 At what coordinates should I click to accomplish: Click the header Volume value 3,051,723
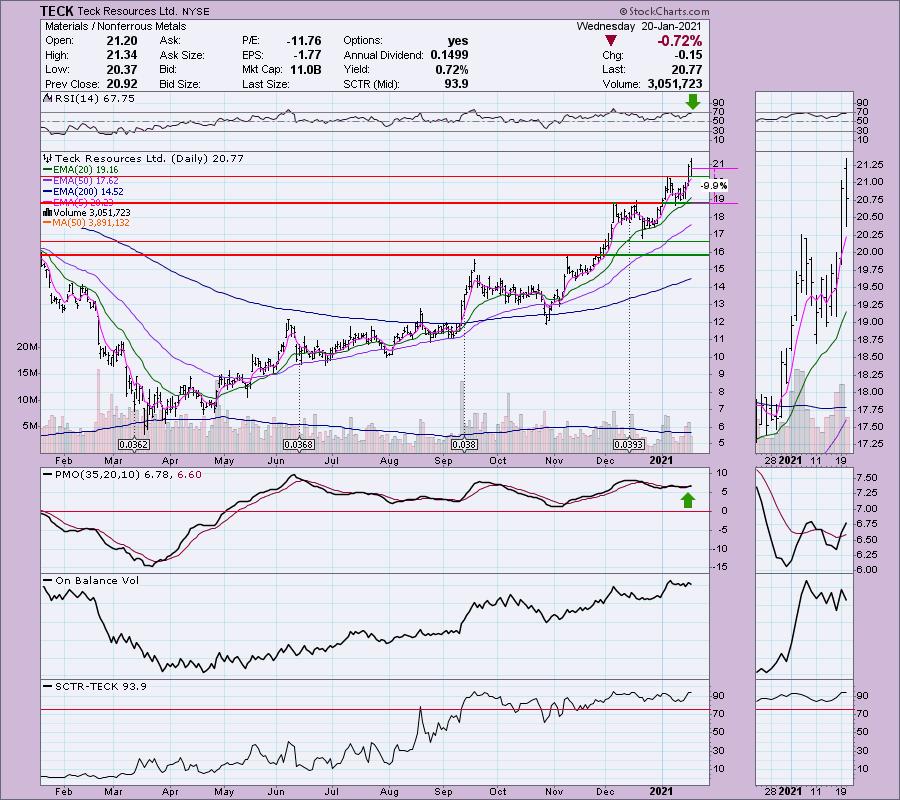pos(674,84)
